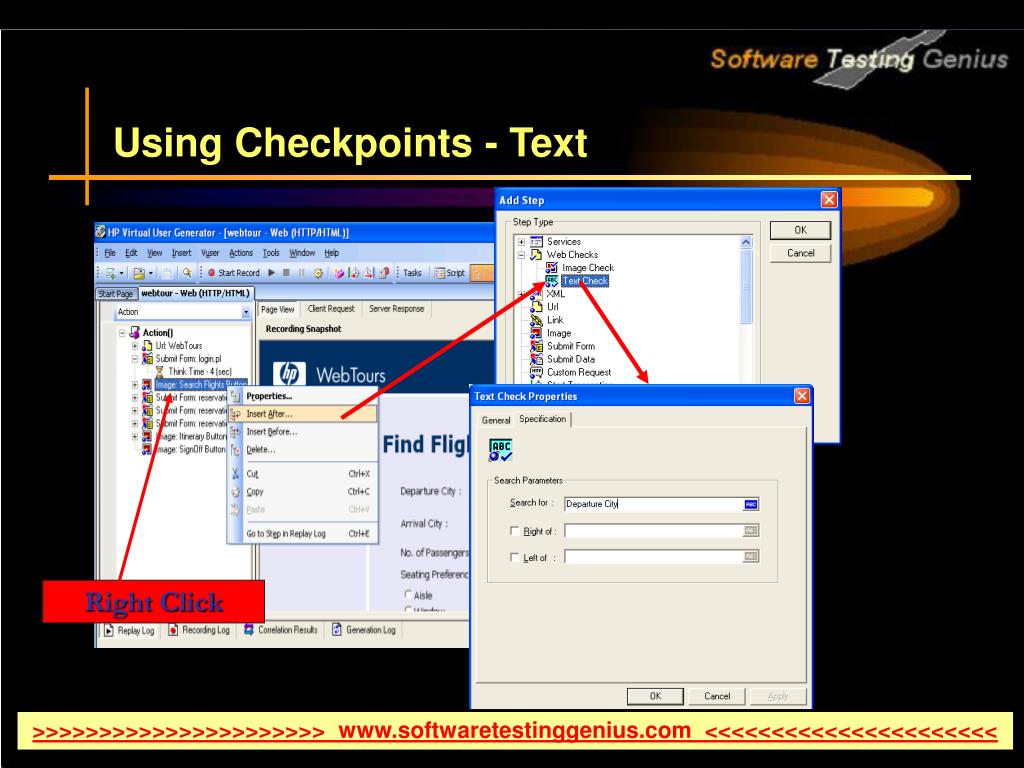Click the Save disk toolbar icon
Image resolution: width=1024 pixels, height=768 pixels.
click(x=167, y=273)
